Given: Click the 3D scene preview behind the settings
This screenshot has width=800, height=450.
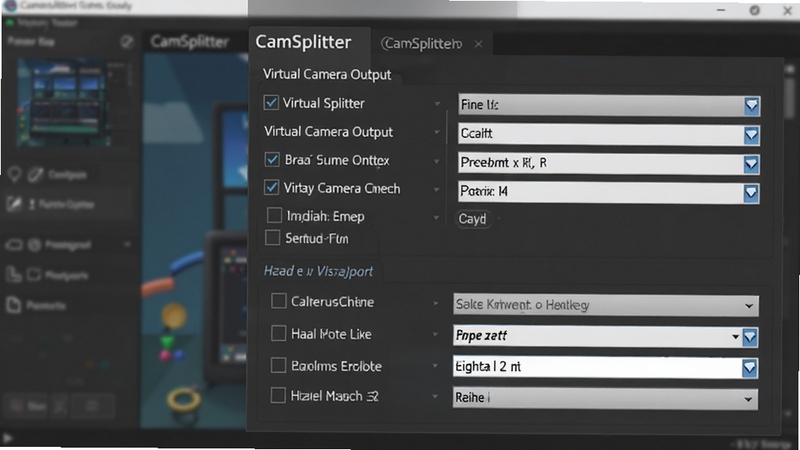Looking at the screenshot, I should coord(194,240).
